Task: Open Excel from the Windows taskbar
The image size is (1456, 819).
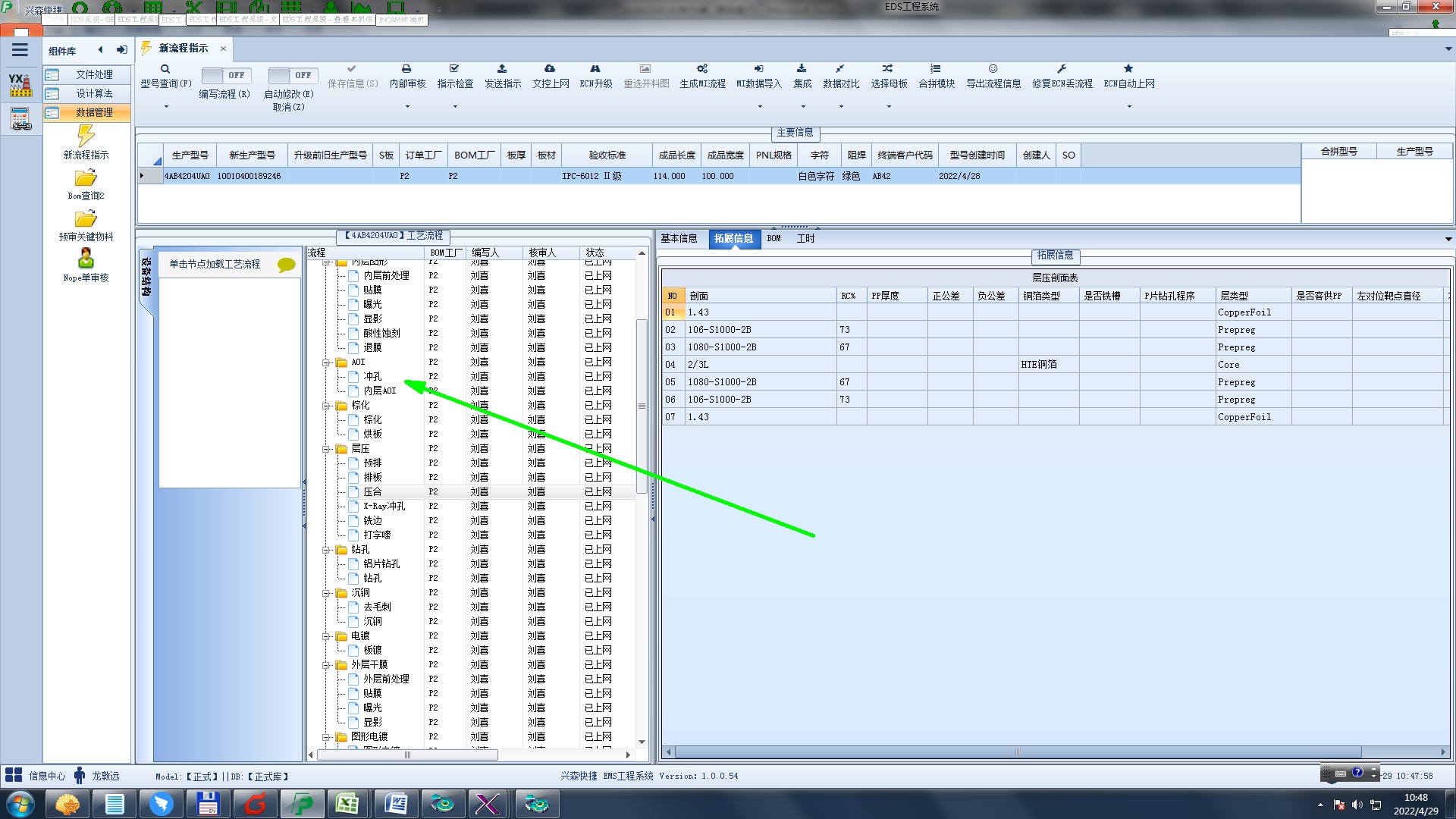Action: (348, 803)
